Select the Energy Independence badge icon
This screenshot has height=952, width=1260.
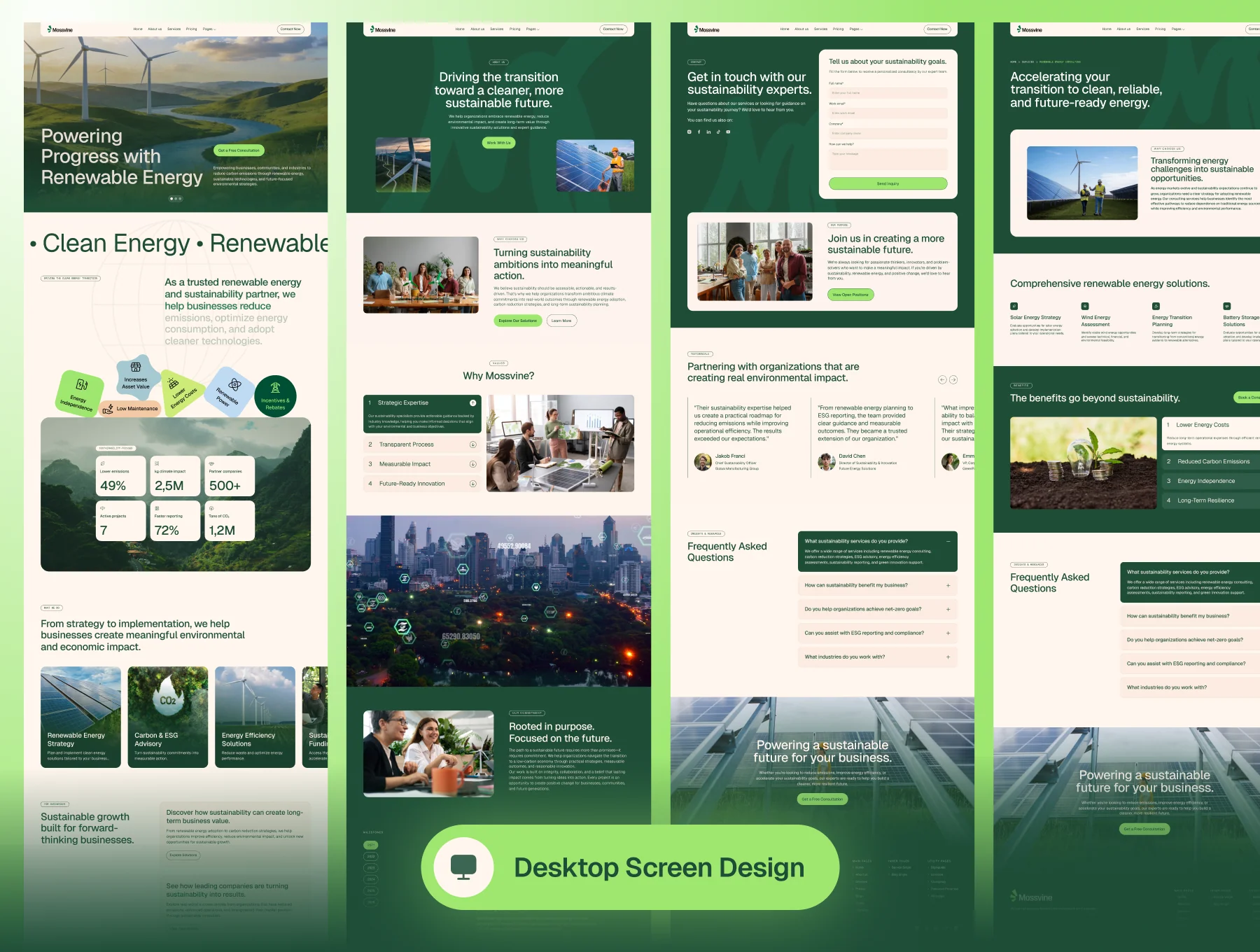82,384
